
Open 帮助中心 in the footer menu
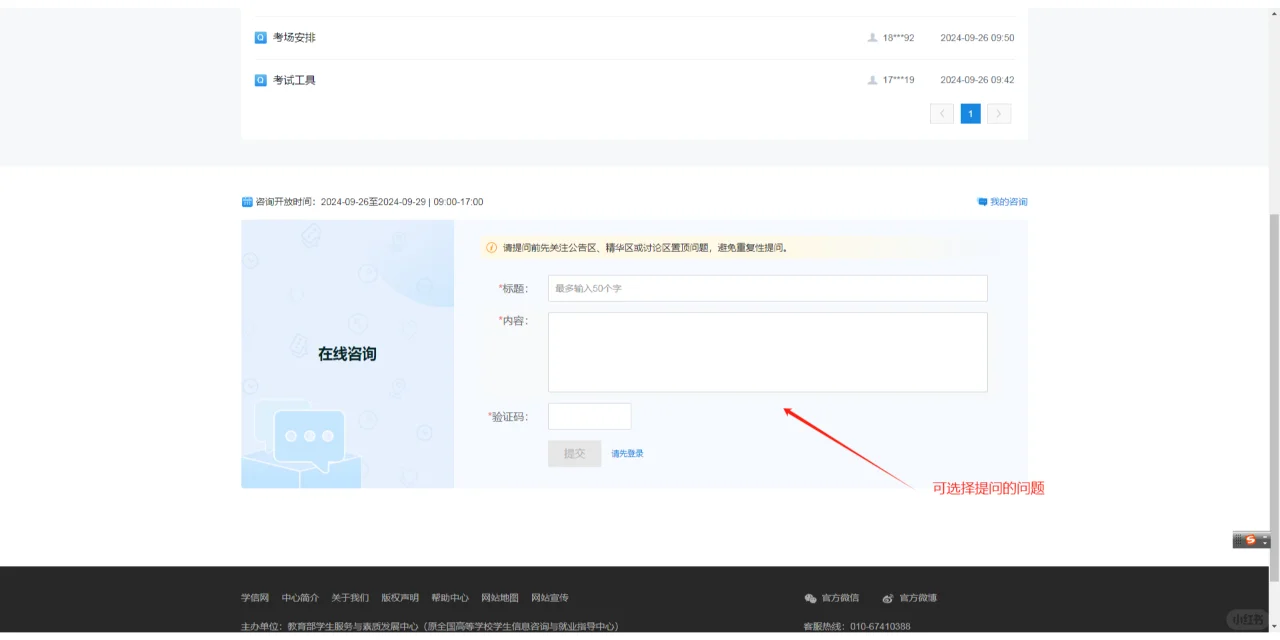(451, 597)
